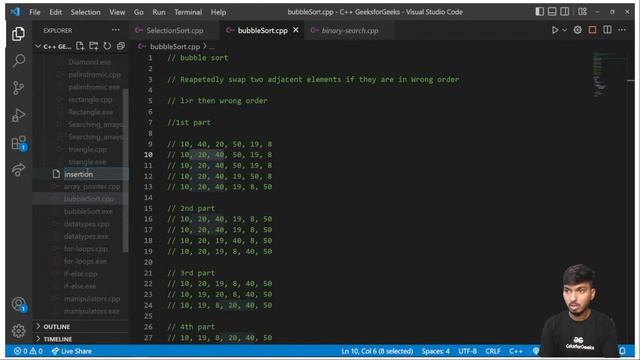Change indentation via 'Spaces: 4'
Image resolution: width=640 pixels, height=360 pixels.
click(436, 351)
